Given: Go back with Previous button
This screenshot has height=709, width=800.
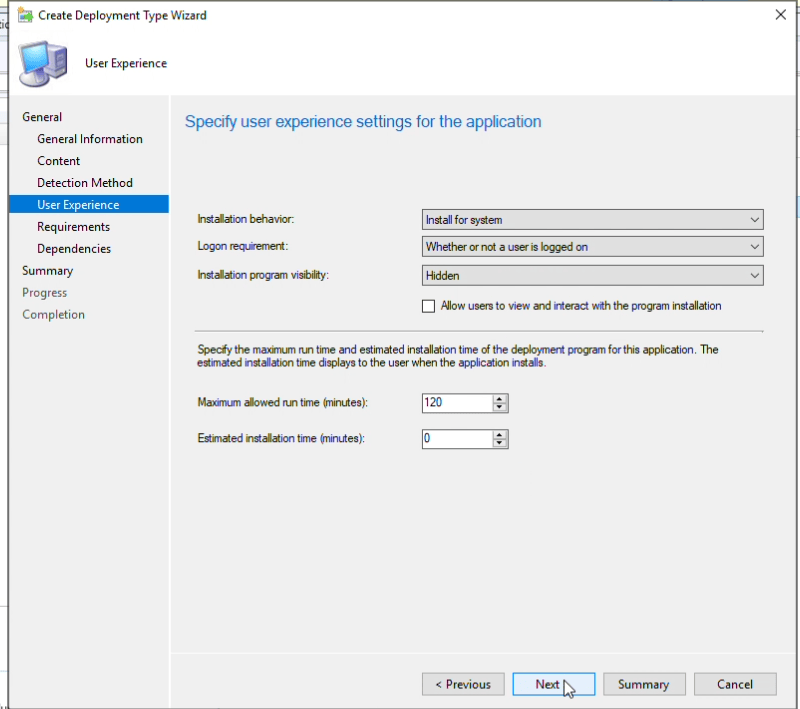Looking at the screenshot, I should click(463, 684).
